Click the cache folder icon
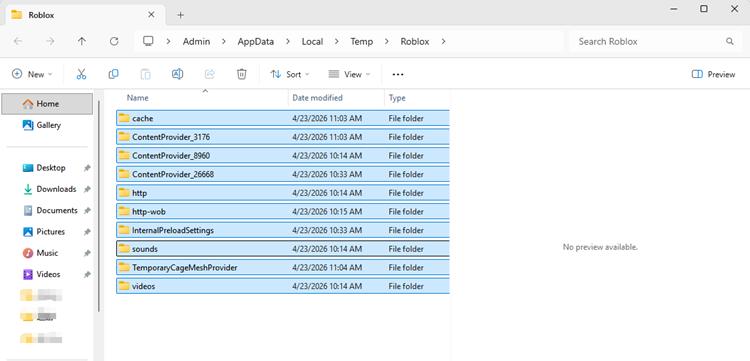The height and width of the screenshot is (361, 750). [124, 118]
